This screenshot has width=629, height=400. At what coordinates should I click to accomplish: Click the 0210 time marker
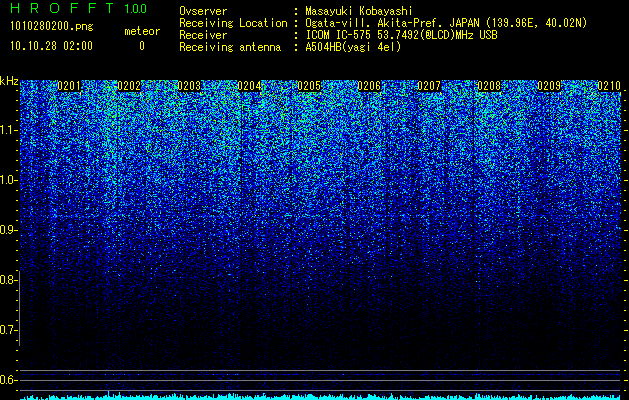[x=609, y=86]
